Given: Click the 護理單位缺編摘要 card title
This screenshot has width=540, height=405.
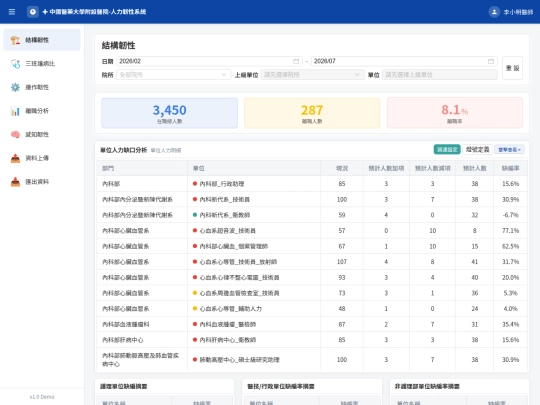Looking at the screenshot, I should [123, 386].
